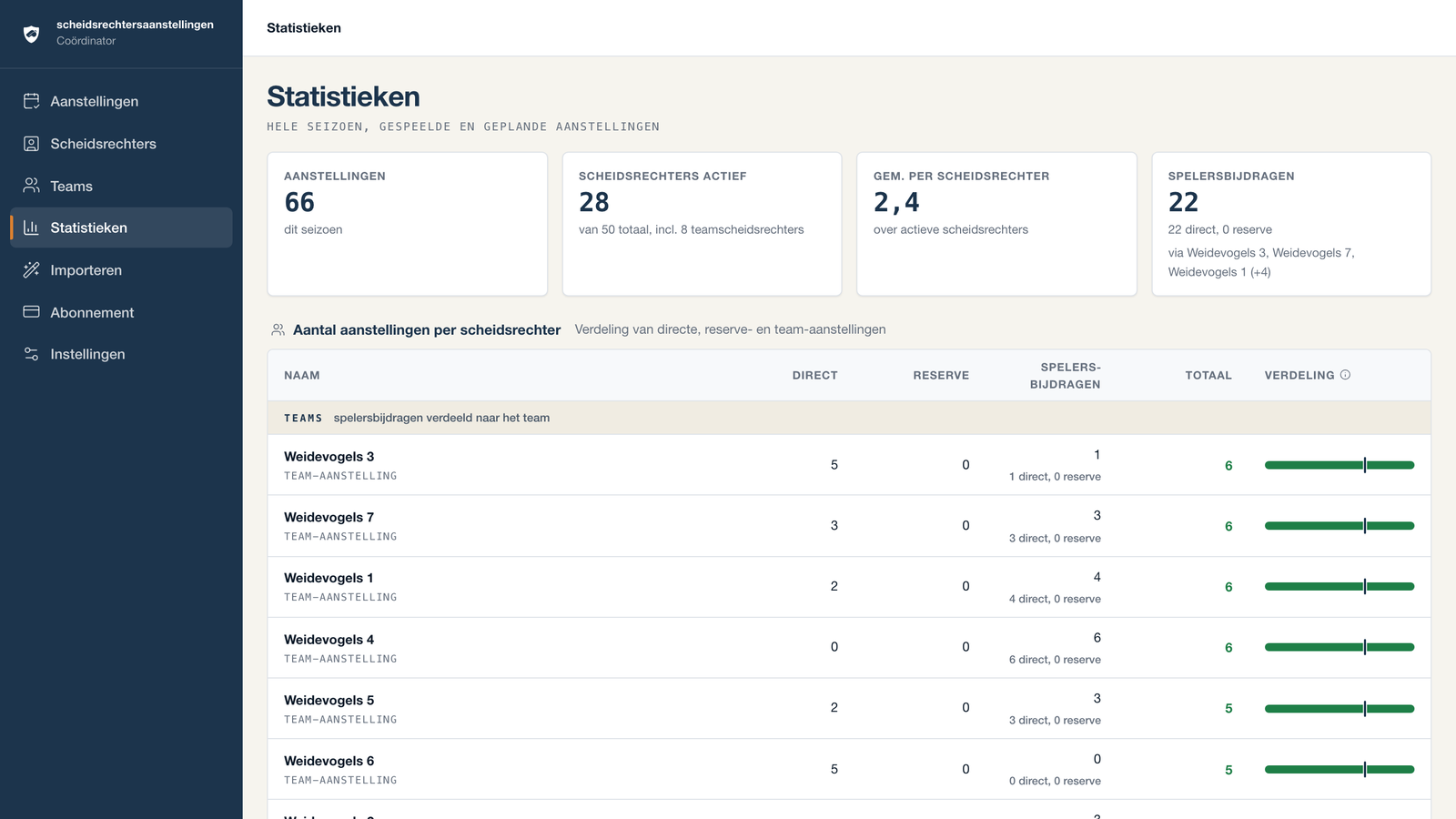
Task: Click the Spelersbijdragen column header
Action: (1065, 376)
